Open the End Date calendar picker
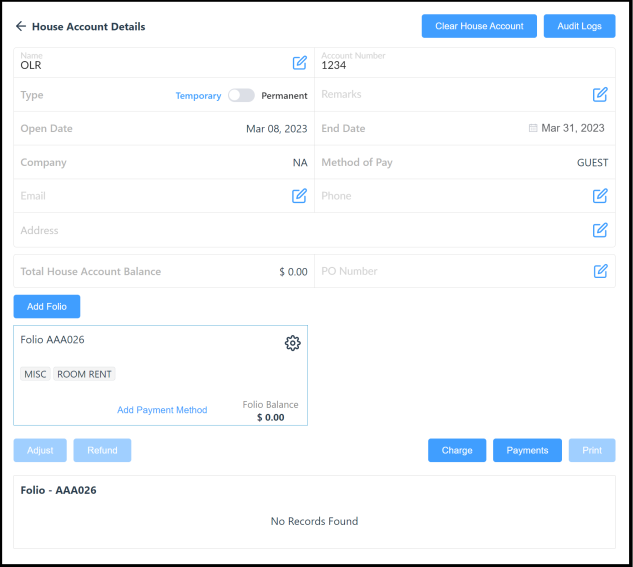 coord(533,128)
